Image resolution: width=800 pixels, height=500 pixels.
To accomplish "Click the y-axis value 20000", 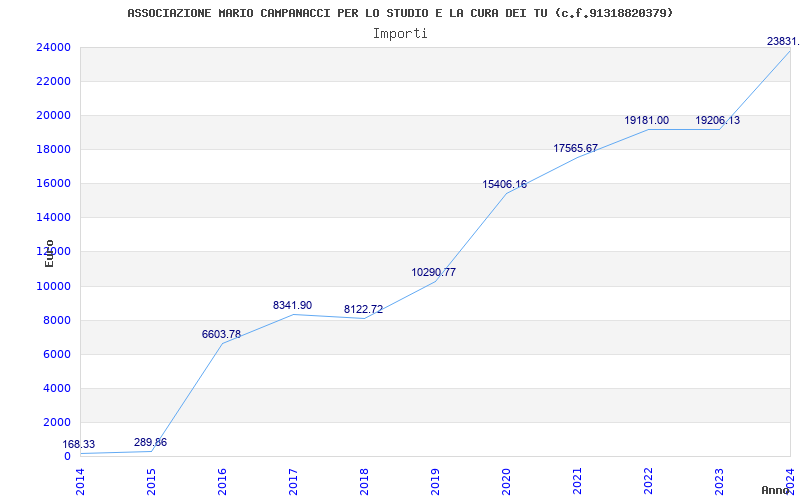I will 53,115.
